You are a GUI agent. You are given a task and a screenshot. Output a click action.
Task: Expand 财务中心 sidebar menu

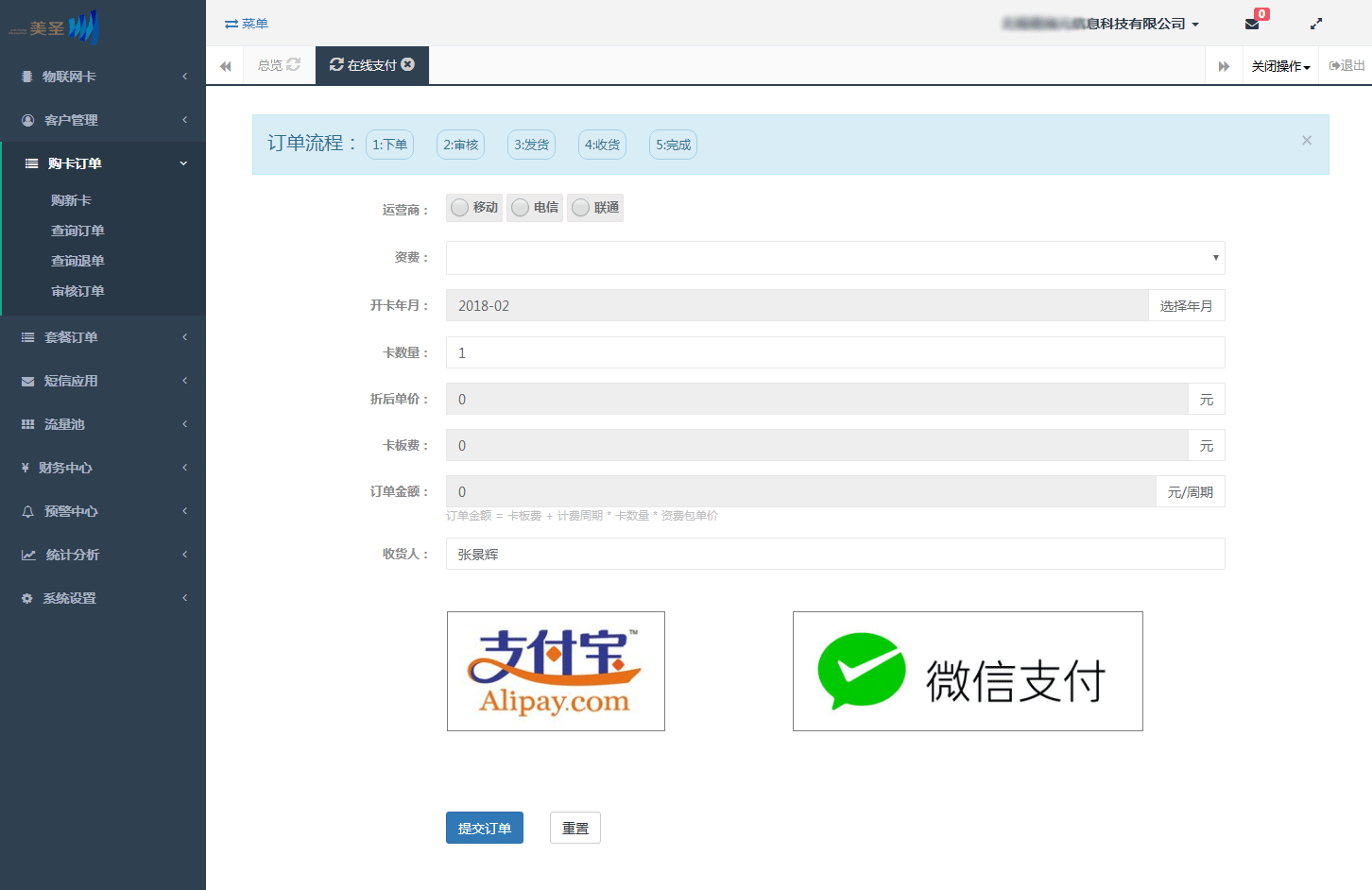coord(103,468)
